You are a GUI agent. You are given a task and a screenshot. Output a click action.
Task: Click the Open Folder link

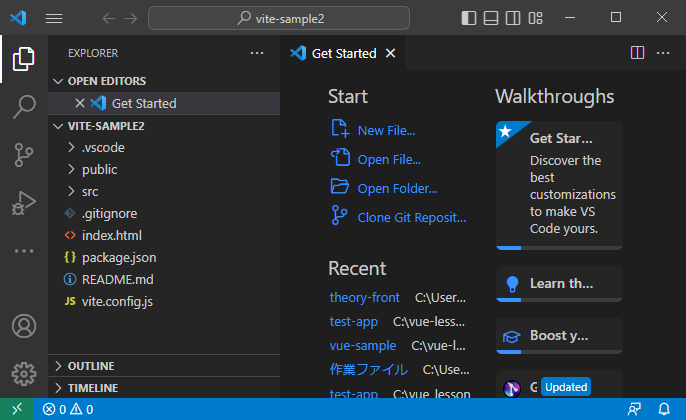point(397,189)
